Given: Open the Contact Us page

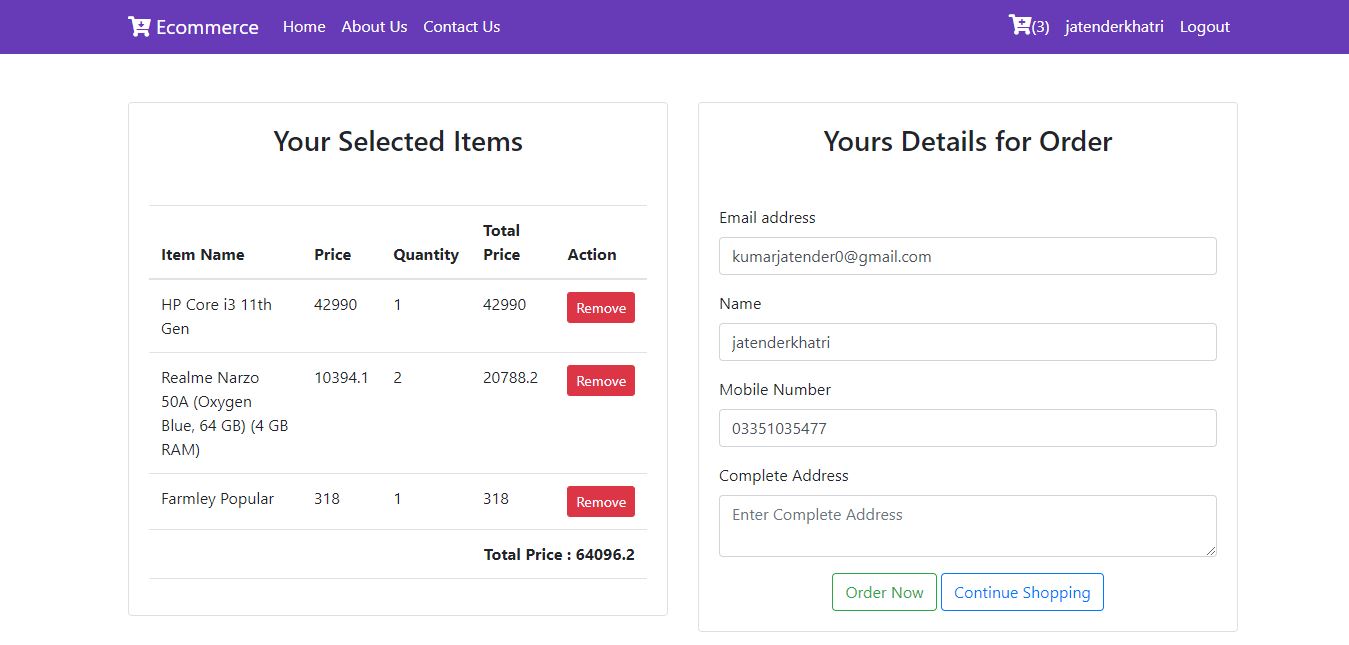Looking at the screenshot, I should click(461, 27).
